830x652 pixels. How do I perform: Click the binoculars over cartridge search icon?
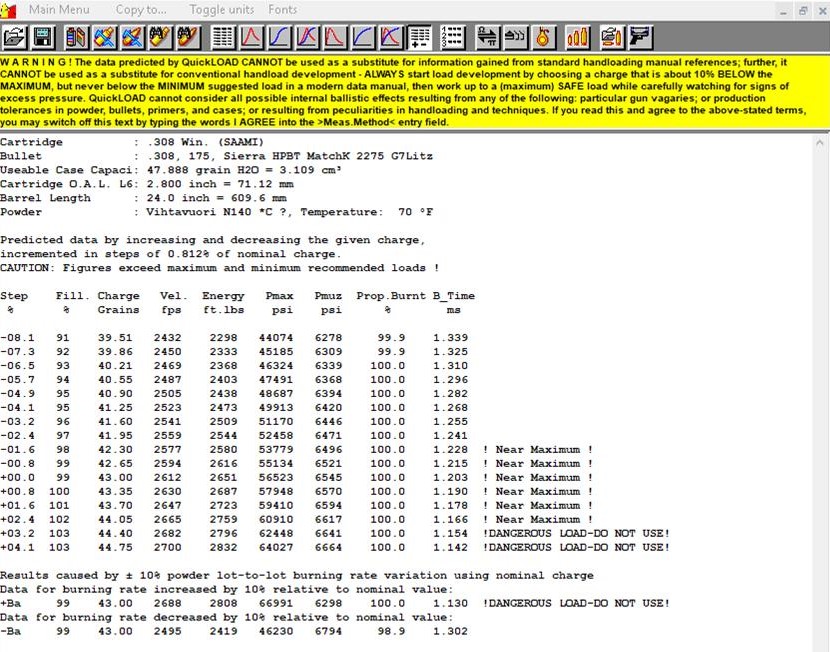(x=160, y=38)
